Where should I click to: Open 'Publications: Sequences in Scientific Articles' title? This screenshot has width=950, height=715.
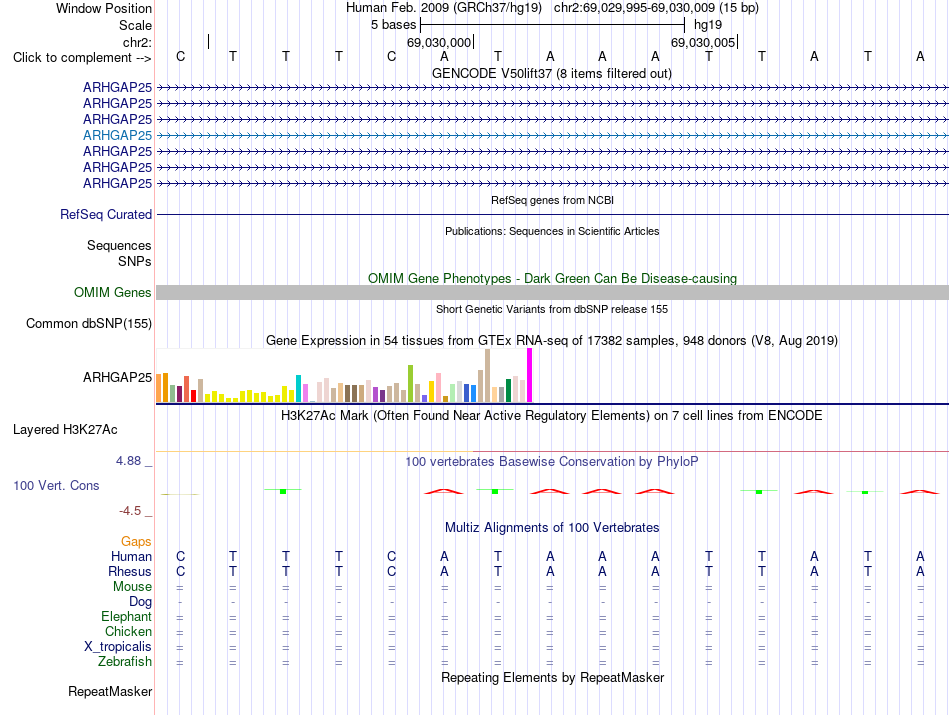(x=552, y=231)
